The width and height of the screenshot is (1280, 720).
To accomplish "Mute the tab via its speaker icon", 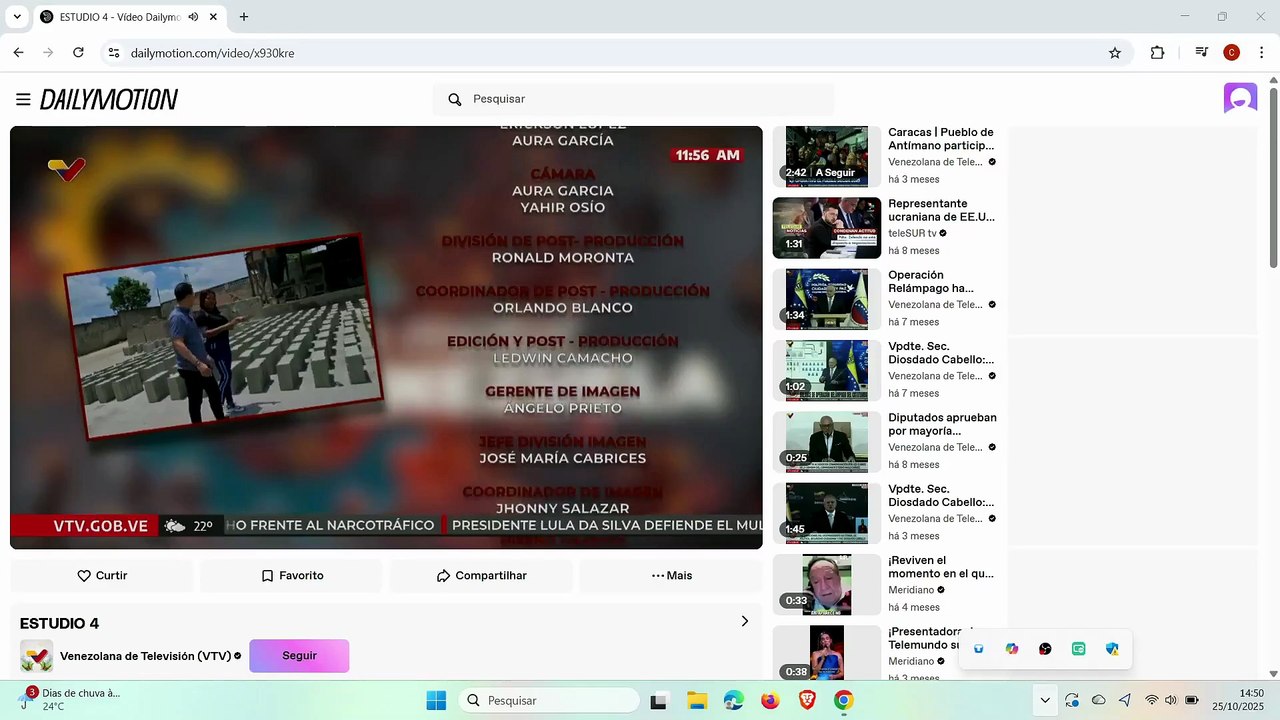I will pos(193,17).
